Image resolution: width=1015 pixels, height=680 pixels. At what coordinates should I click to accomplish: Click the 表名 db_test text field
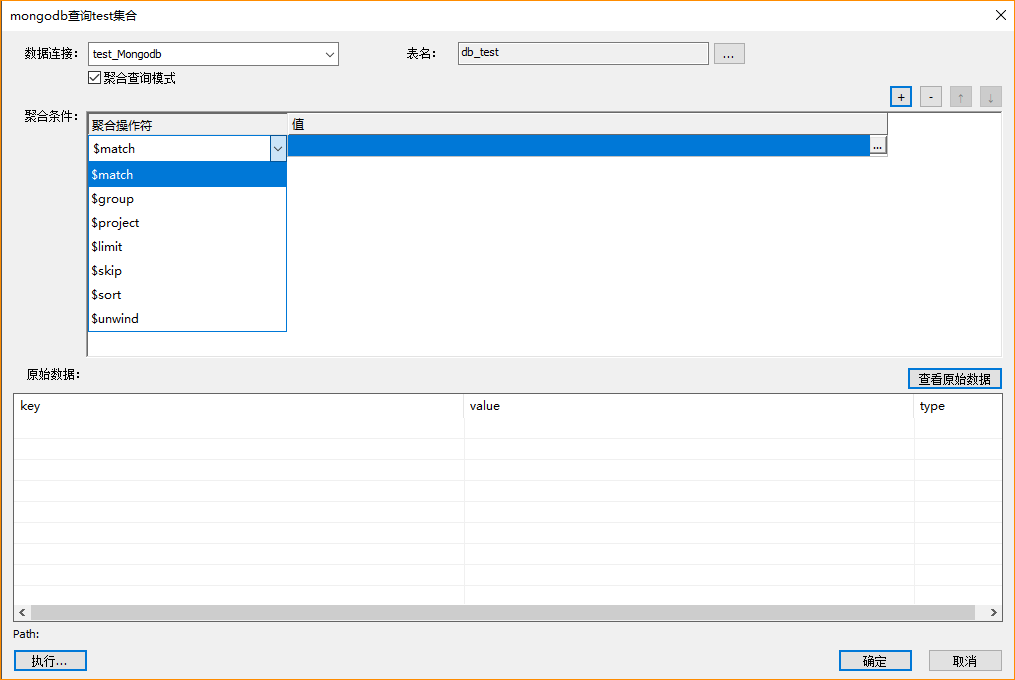point(582,53)
